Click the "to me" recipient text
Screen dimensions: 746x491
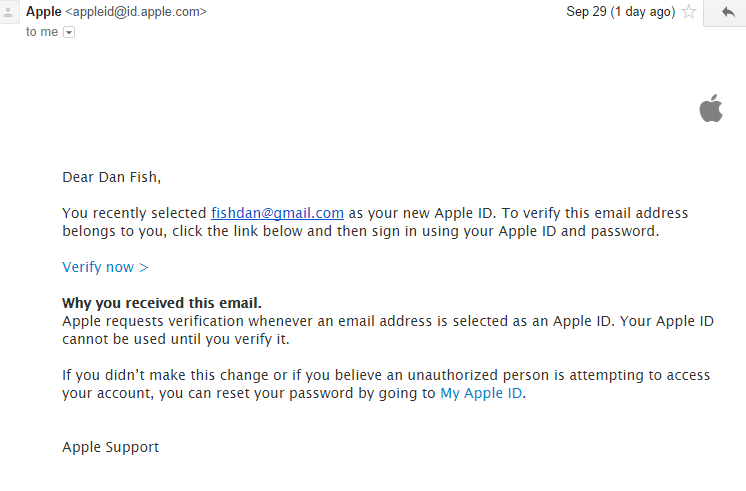pyautogui.click(x=42, y=32)
